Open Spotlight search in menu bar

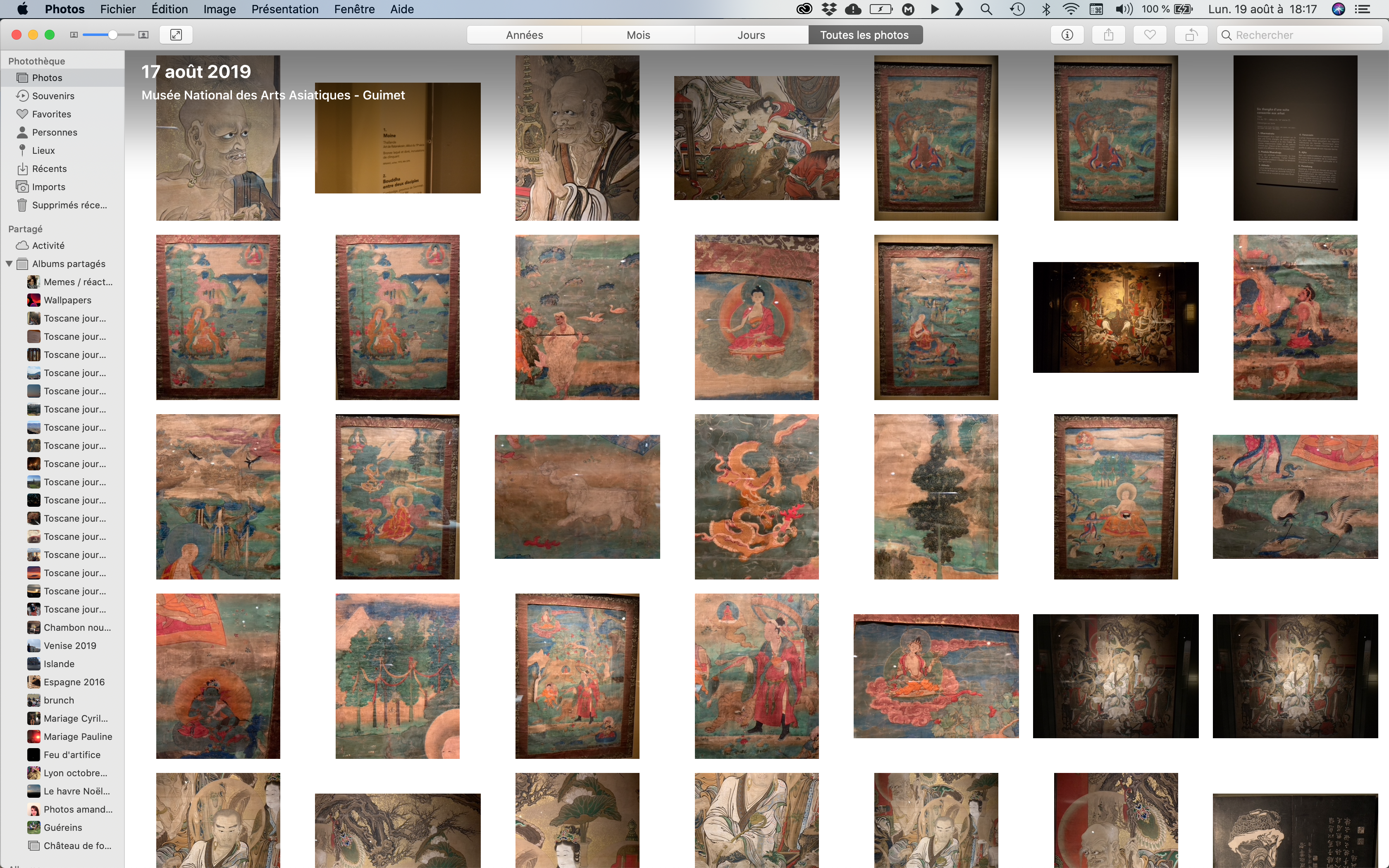(986, 9)
